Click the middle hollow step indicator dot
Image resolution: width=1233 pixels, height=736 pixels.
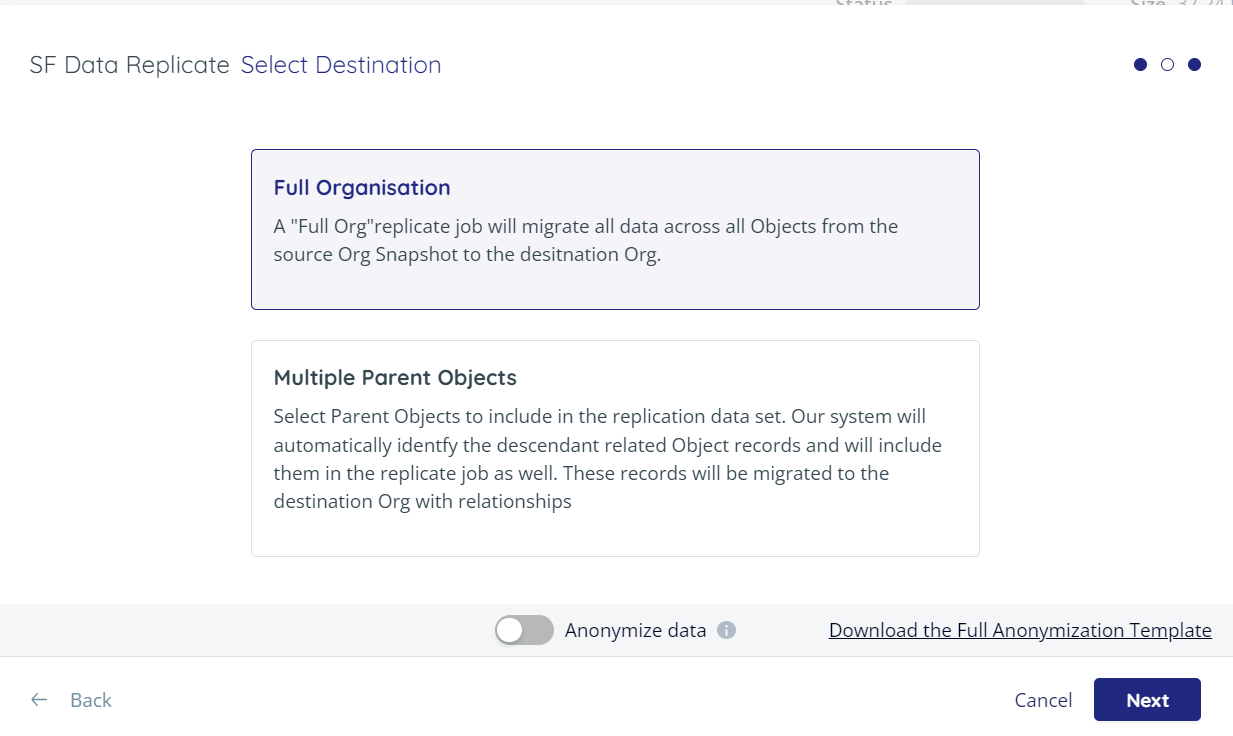pyautogui.click(x=1168, y=64)
